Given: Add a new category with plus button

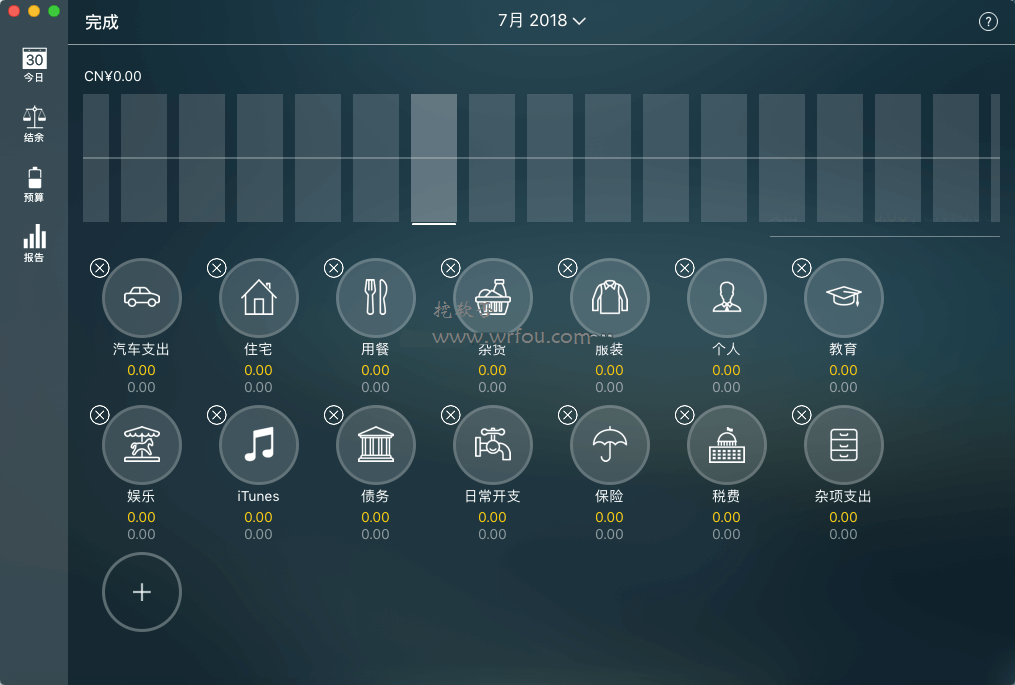Looking at the screenshot, I should coord(141,592).
